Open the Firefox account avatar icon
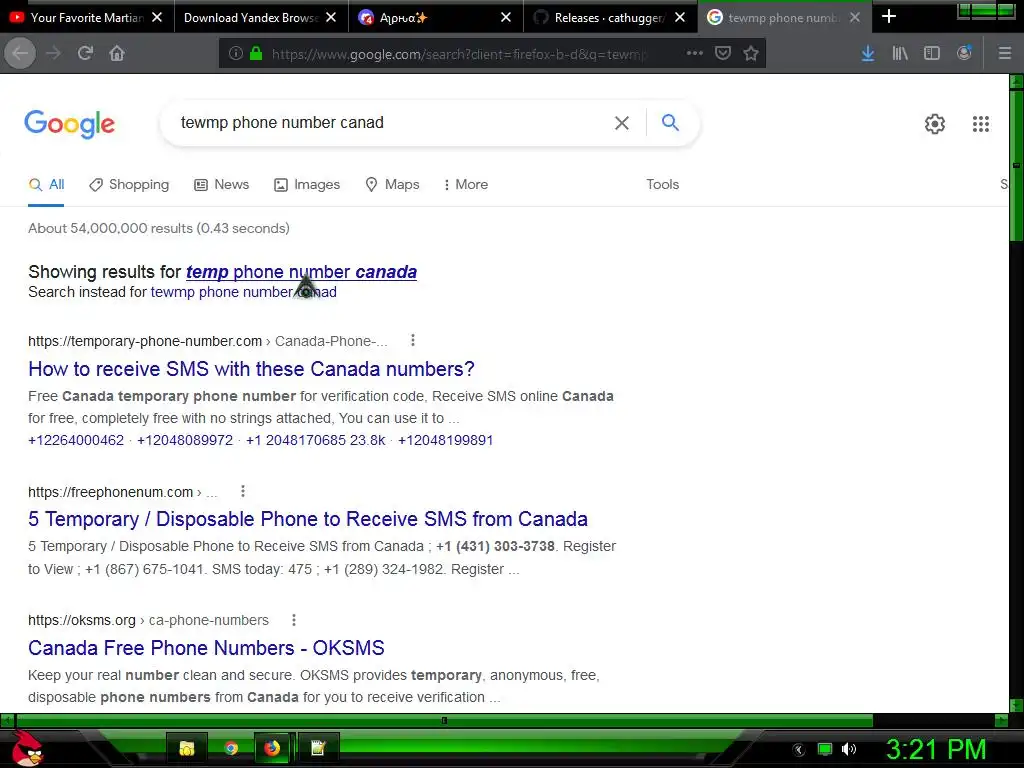The image size is (1024, 768). tap(965, 54)
